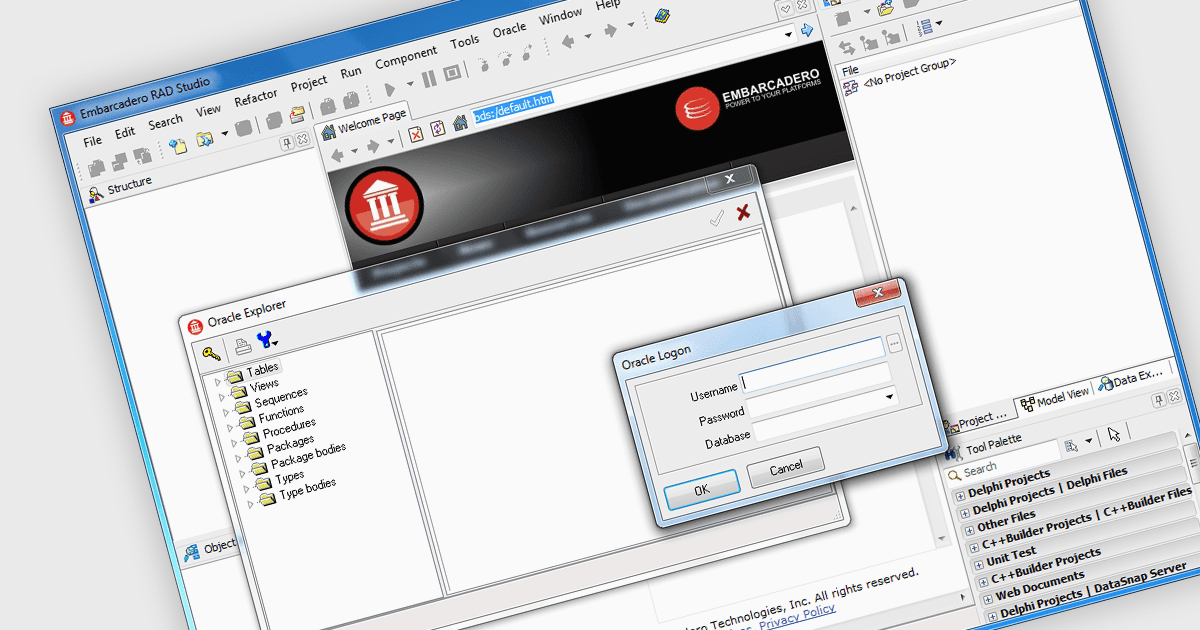Screen dimensions: 1200x630
Task: Click OK in Oracle Logon dialog
Action: [x=701, y=489]
